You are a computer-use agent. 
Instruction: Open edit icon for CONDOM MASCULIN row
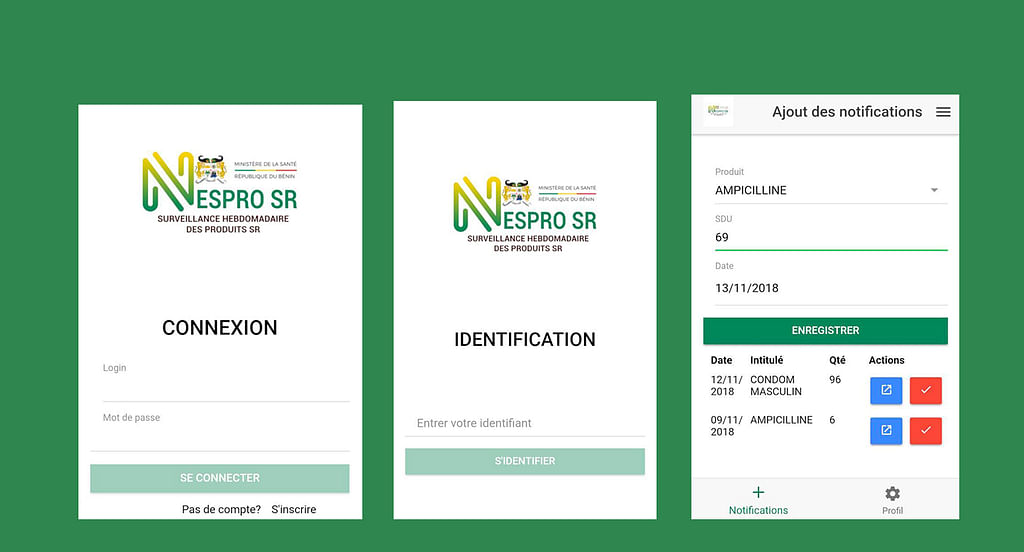886,391
